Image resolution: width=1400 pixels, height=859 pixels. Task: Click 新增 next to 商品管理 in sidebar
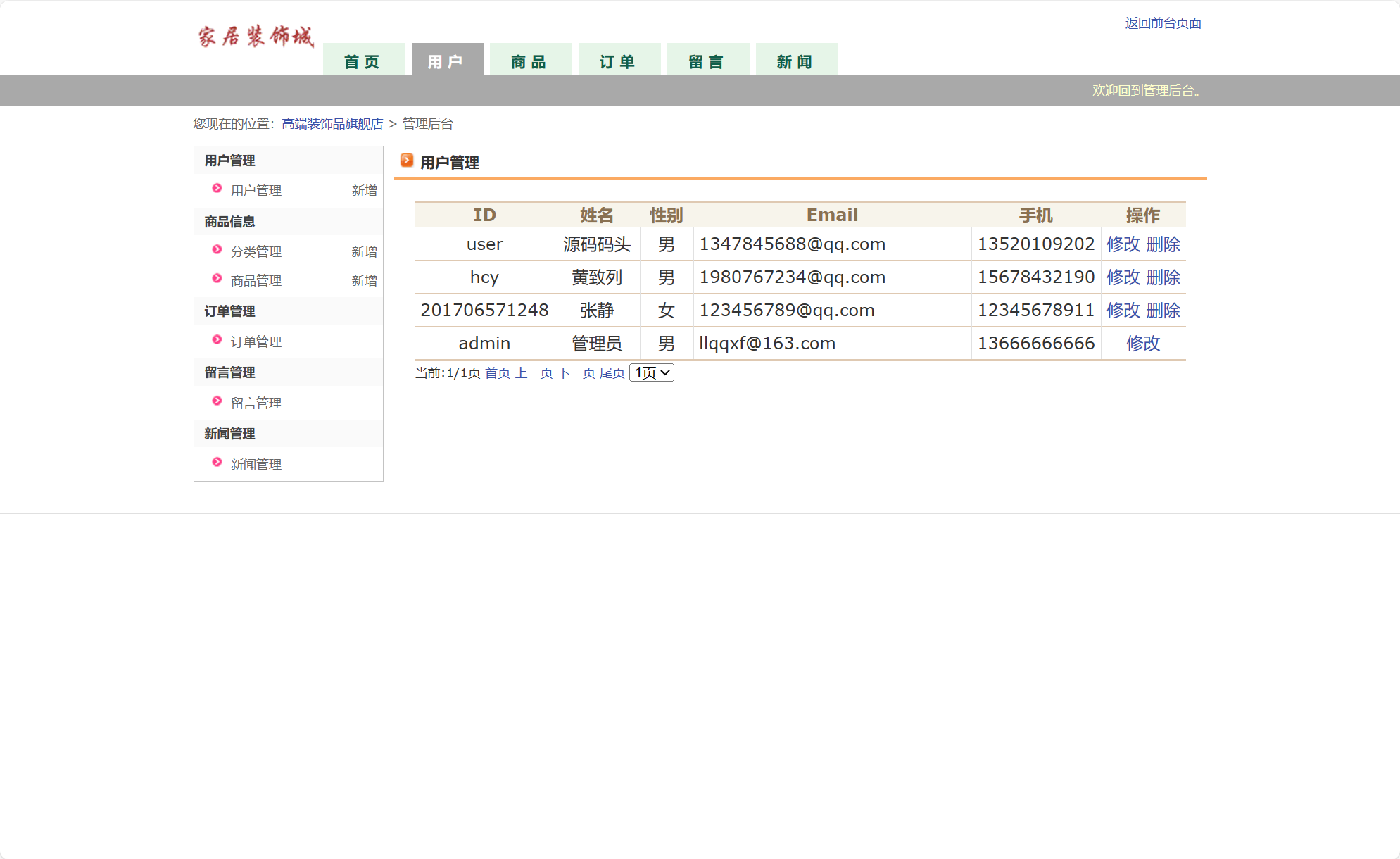pos(364,281)
